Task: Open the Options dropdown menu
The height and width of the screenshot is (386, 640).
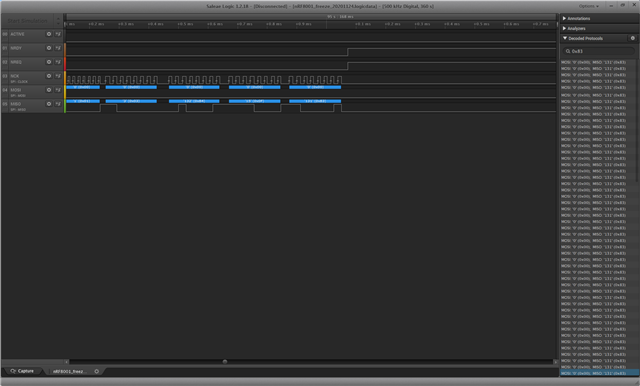Action: pos(589,6)
